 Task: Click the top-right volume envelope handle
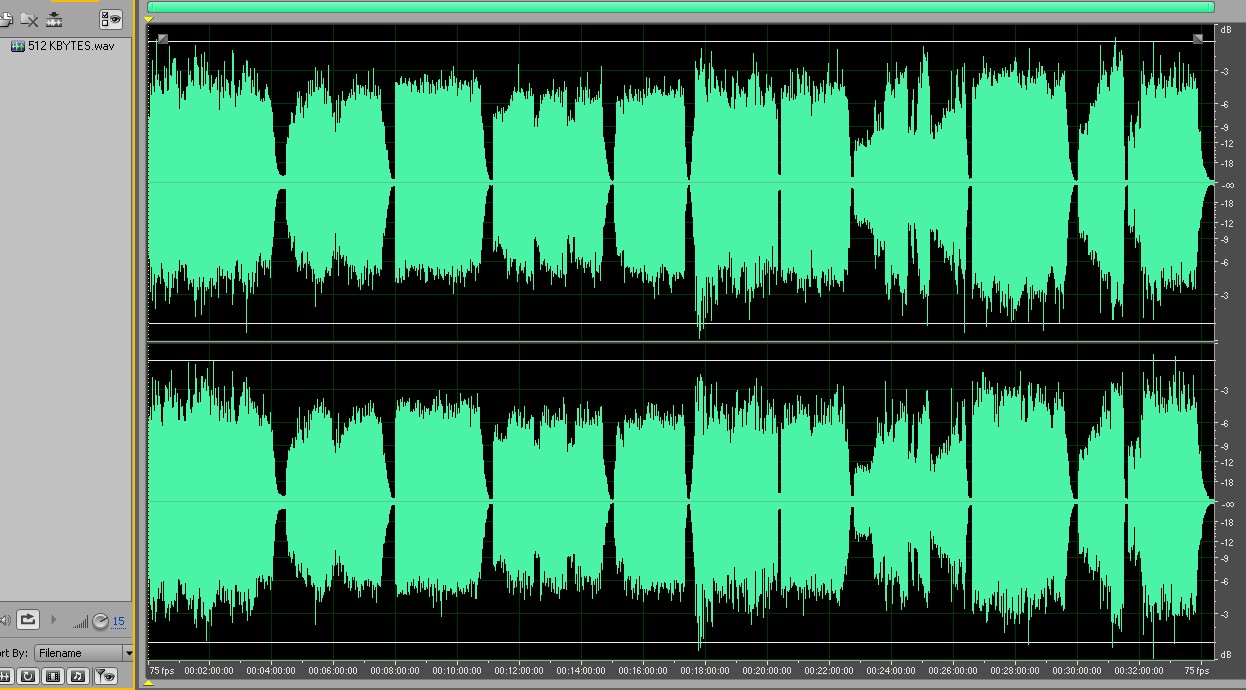pyautogui.click(x=1198, y=39)
